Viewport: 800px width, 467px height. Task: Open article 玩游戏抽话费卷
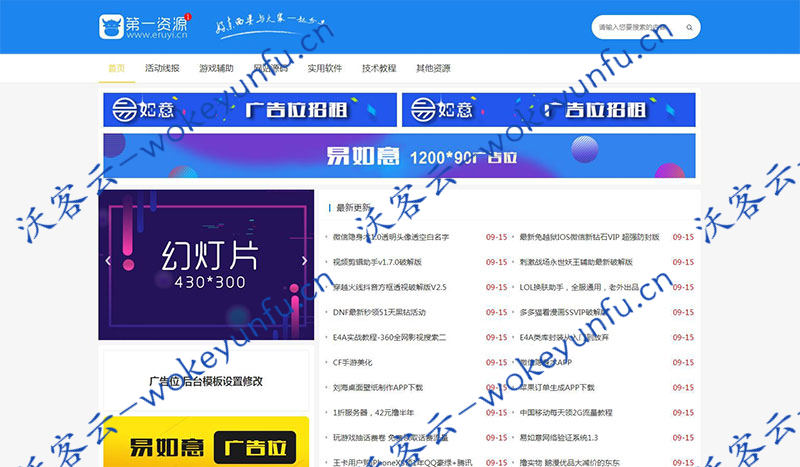390,437
